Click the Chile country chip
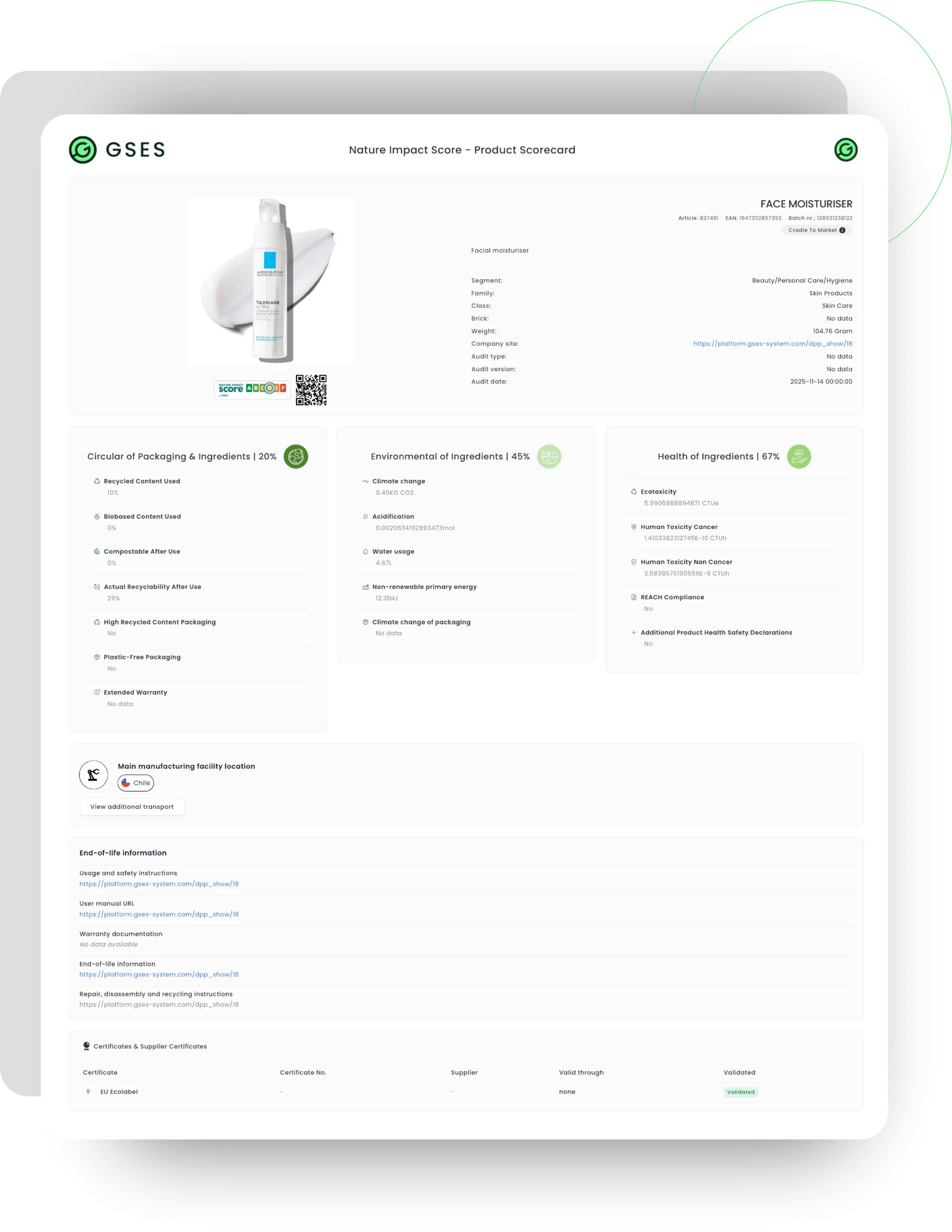The height and width of the screenshot is (1232, 952). coord(136,783)
